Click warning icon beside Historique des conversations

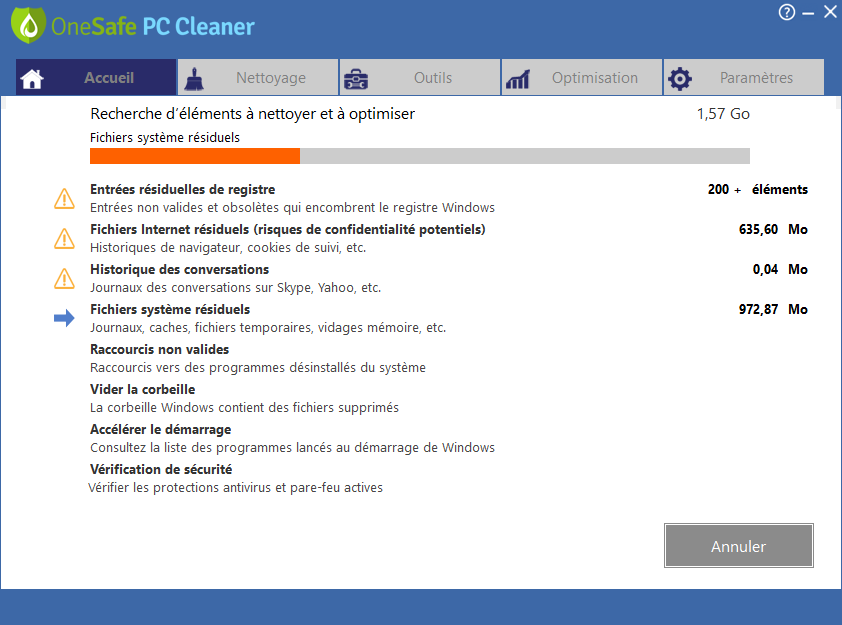64,278
